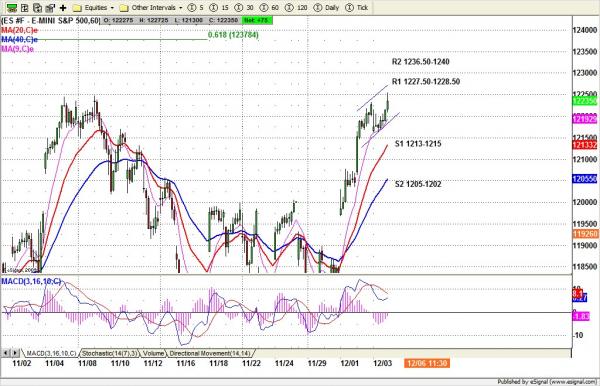Click the green Net change box in header
The height and width of the screenshot is (386, 600).
point(258,20)
